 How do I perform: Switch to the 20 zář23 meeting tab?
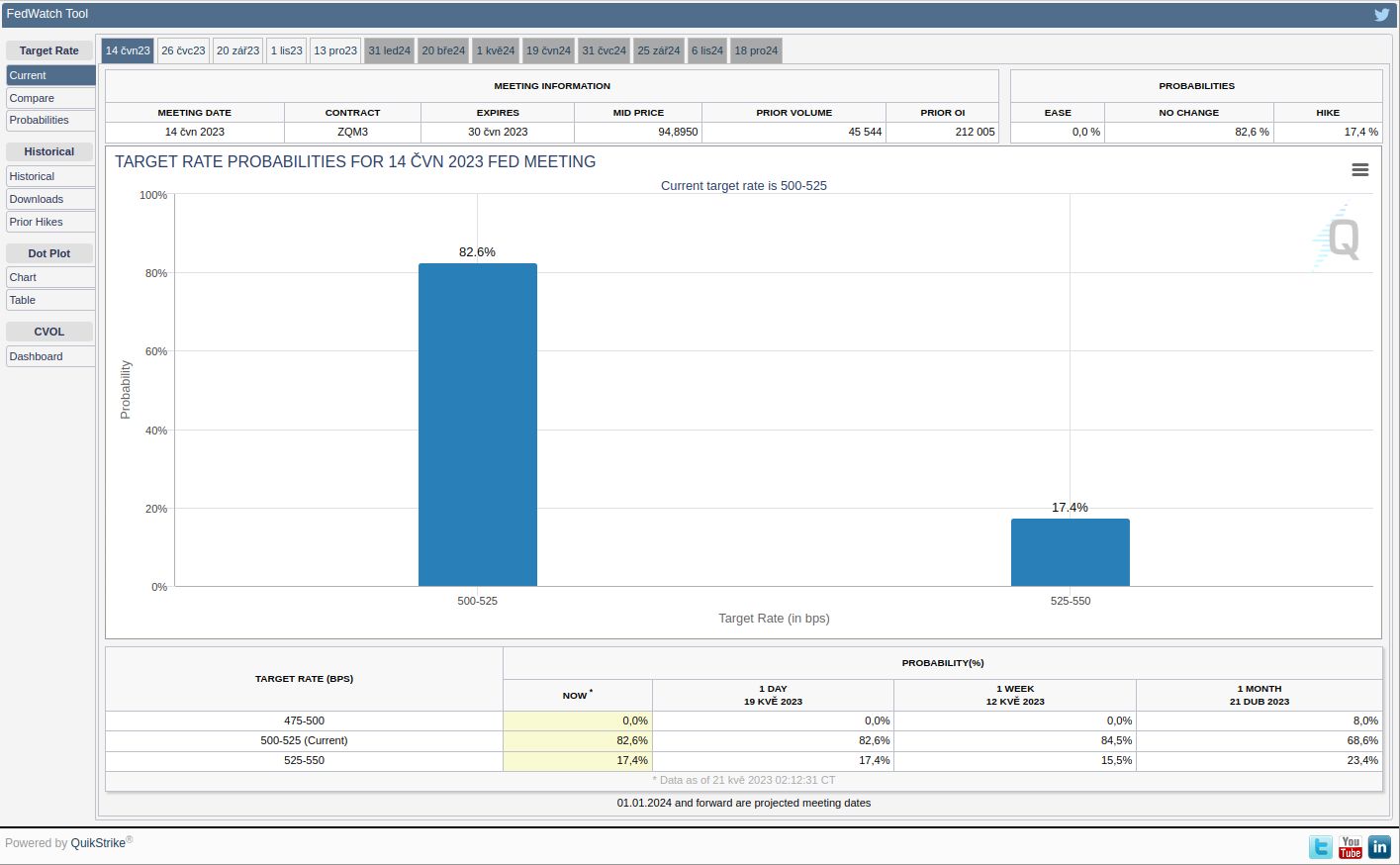[x=237, y=50]
